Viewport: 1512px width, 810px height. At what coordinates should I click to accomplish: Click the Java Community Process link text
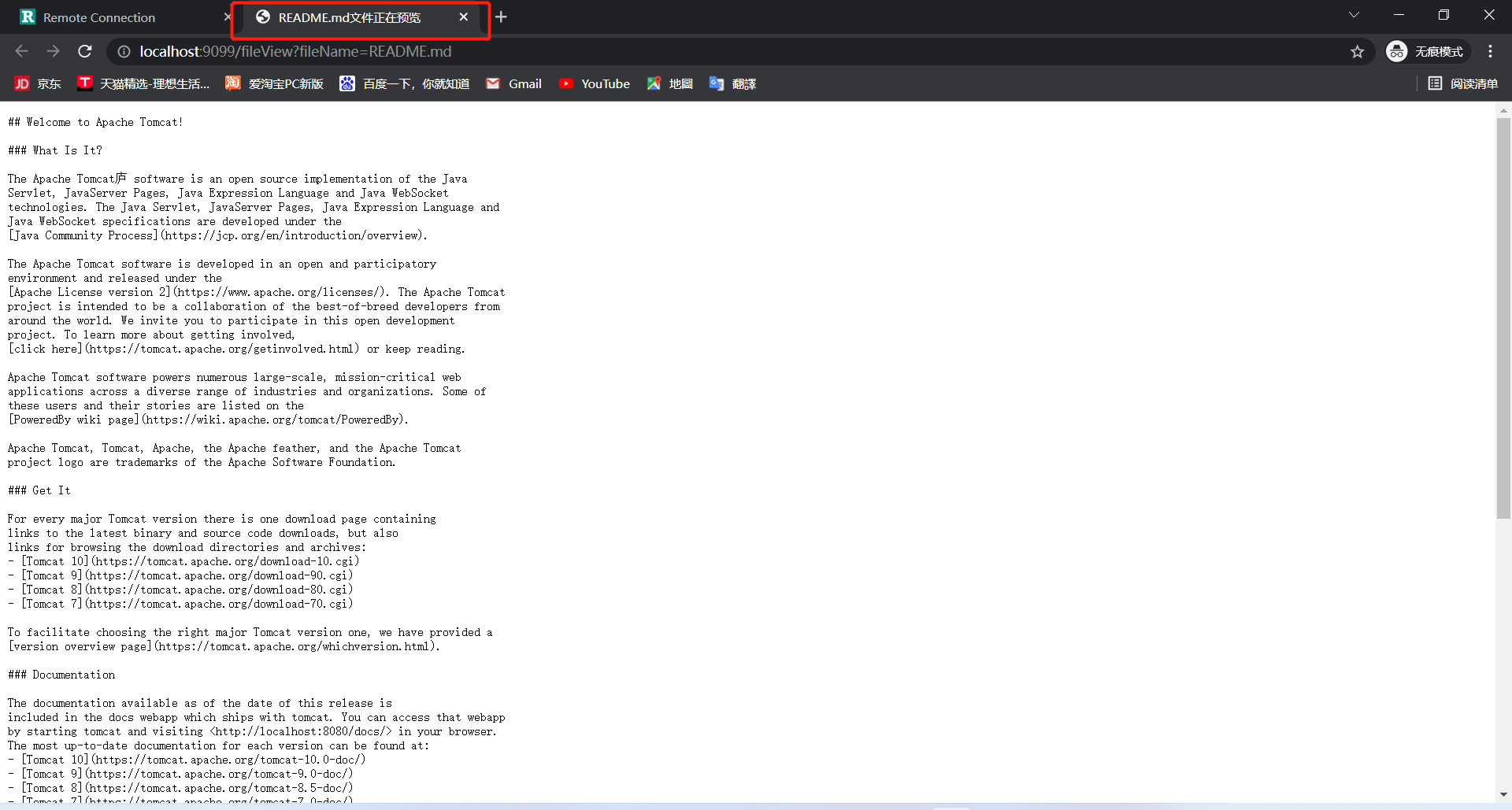click(217, 235)
